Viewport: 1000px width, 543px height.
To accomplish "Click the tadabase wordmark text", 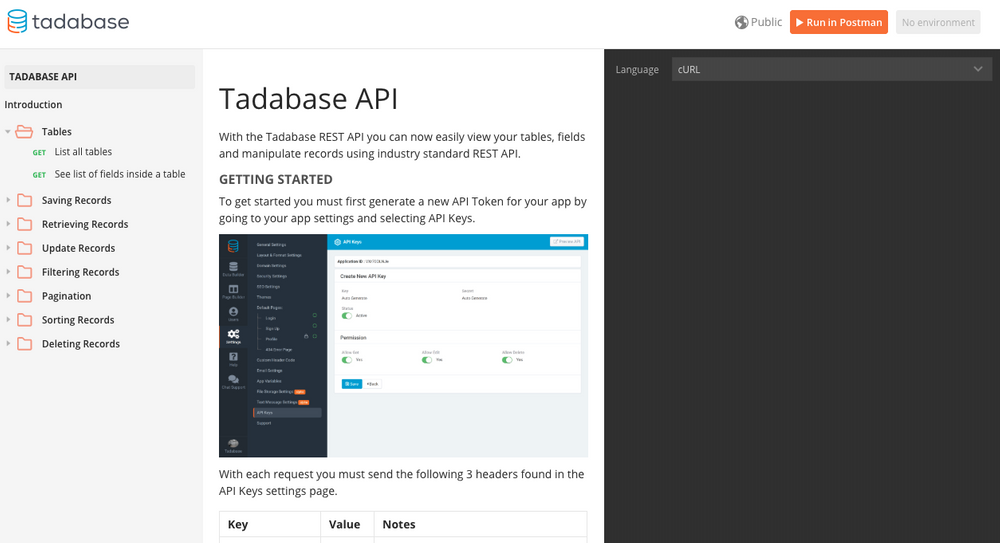I will (x=80, y=22).
